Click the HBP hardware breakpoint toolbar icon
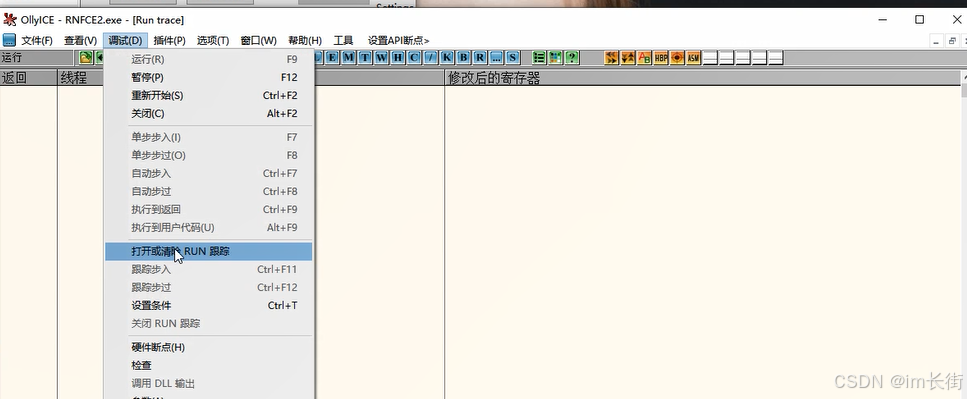This screenshot has height=399, width=967. coord(661,58)
